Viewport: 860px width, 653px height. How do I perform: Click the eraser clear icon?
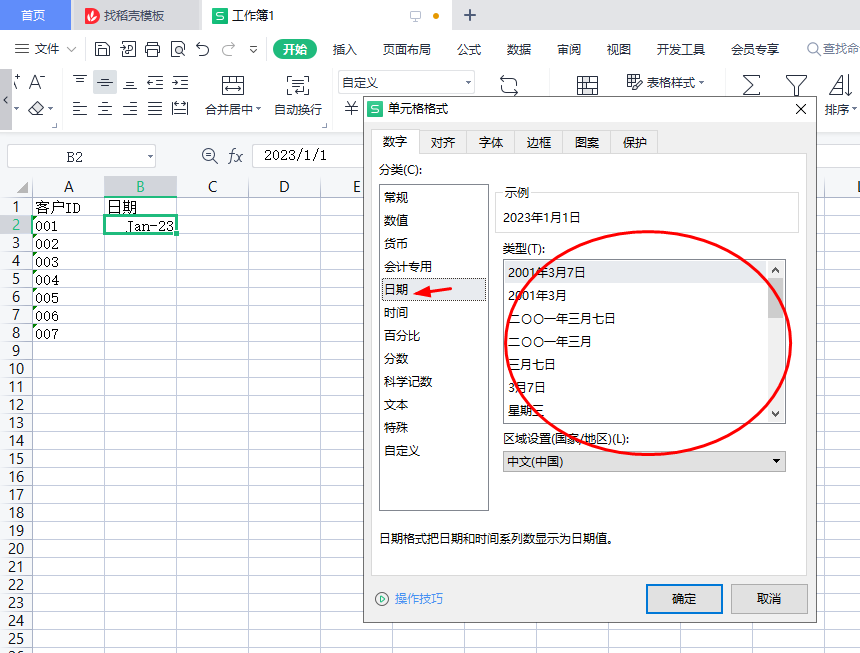coord(36,109)
